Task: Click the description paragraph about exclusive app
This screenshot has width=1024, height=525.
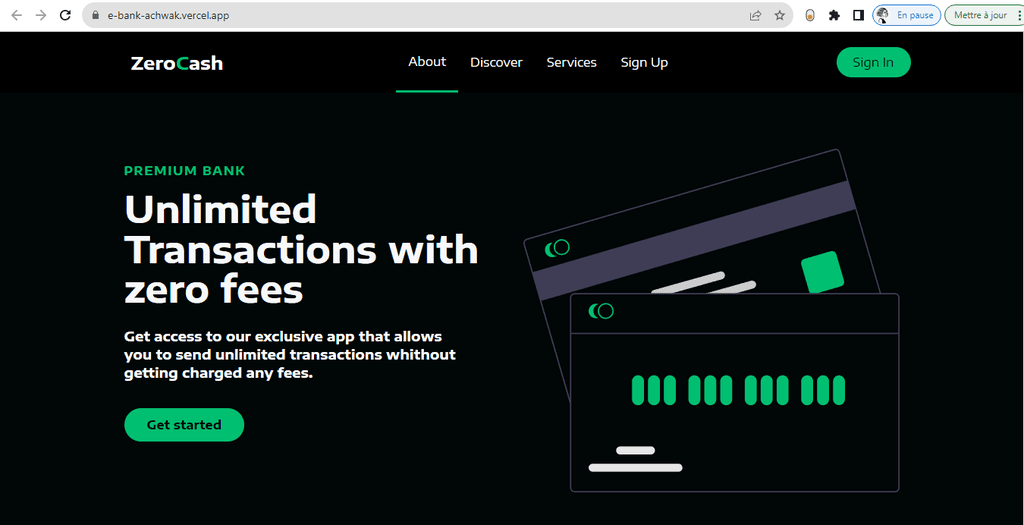Action: (x=290, y=356)
